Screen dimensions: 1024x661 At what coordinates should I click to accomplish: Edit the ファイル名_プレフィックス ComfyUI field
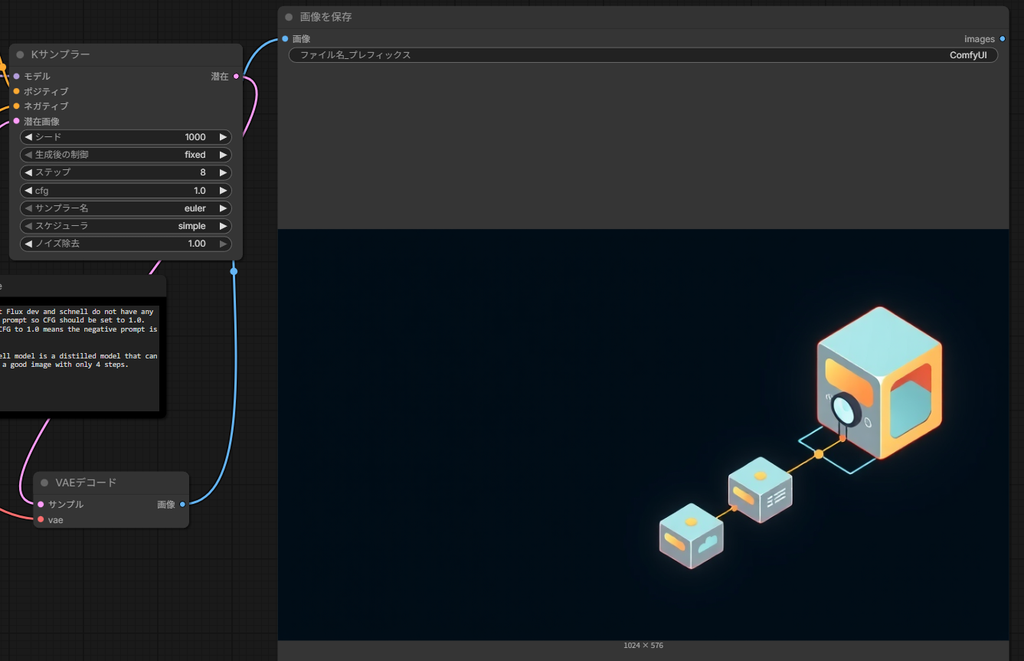(643, 55)
